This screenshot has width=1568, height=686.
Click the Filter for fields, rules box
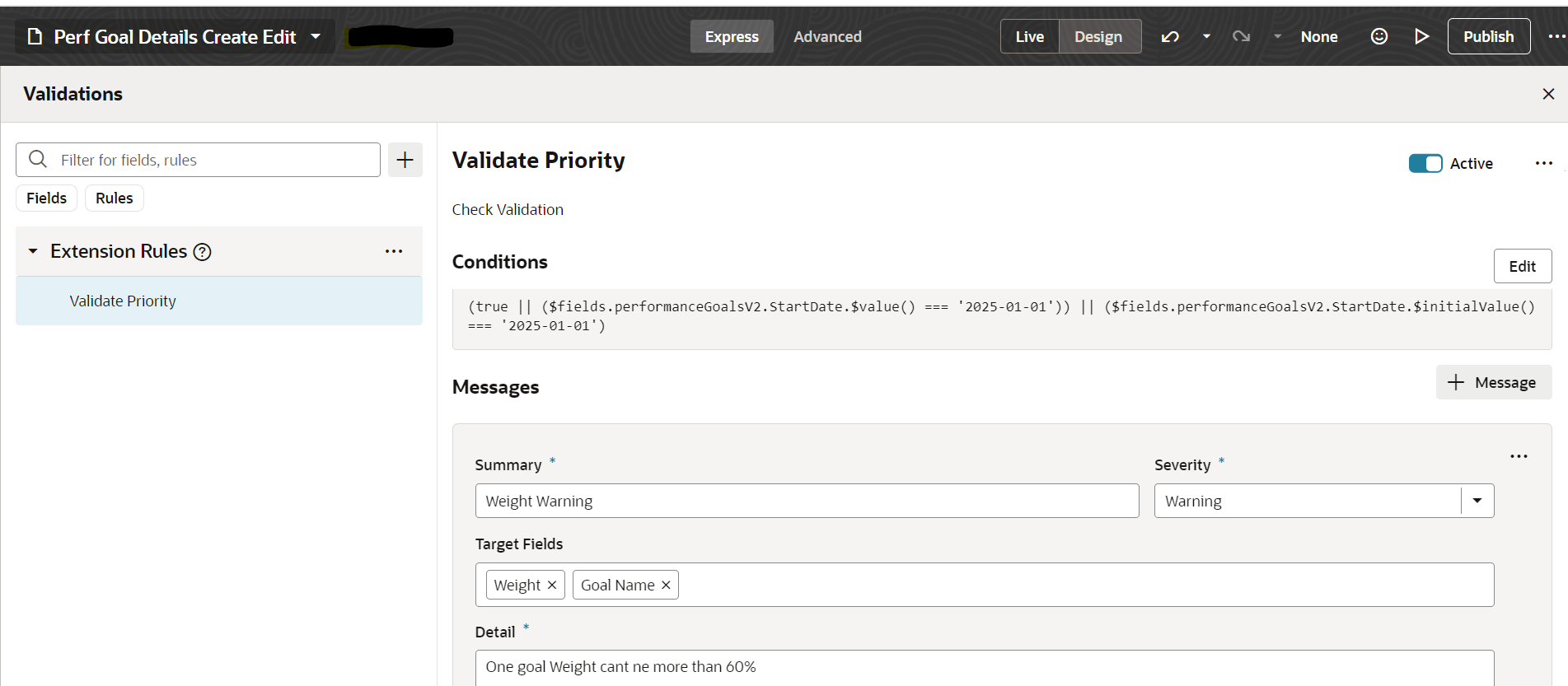[198, 160]
